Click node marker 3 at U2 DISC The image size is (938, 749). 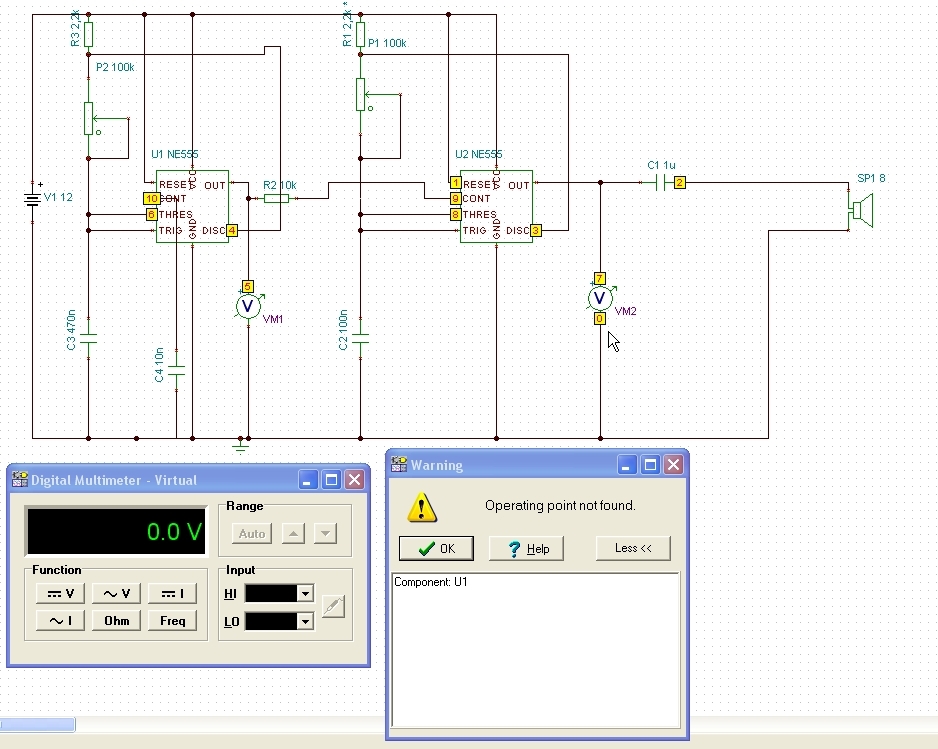point(536,230)
